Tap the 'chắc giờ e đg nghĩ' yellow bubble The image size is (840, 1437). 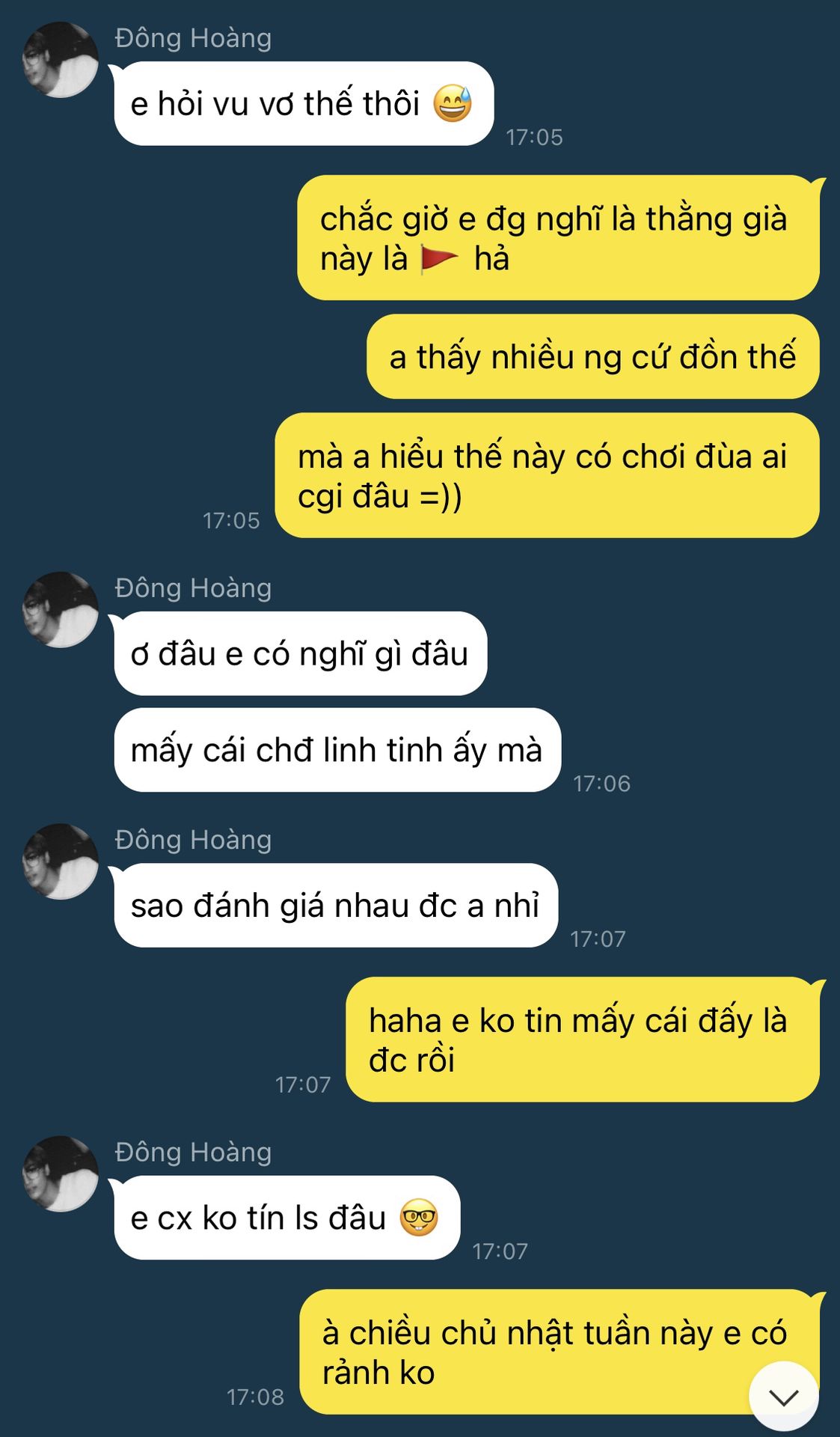559,238
